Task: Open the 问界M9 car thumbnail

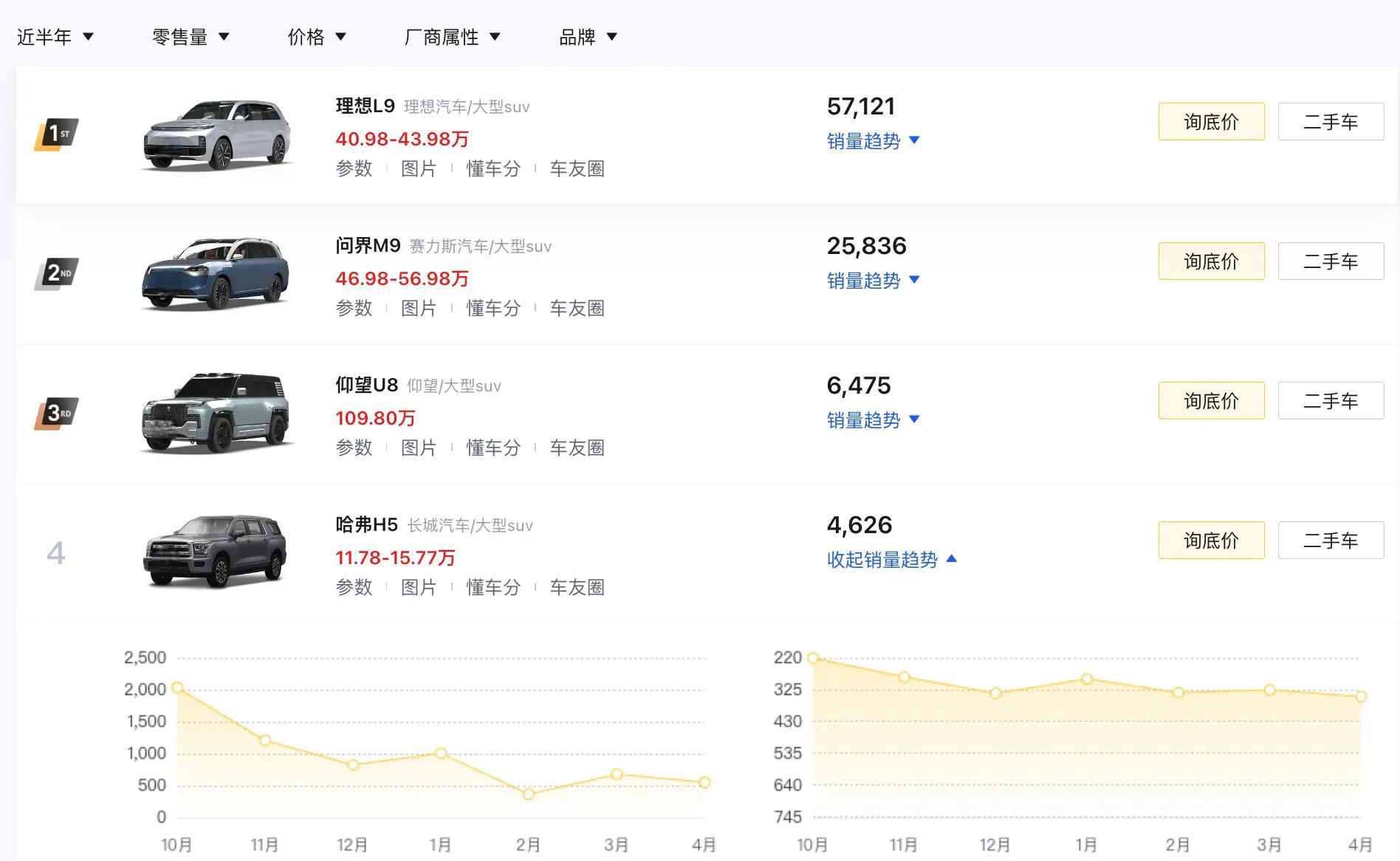Action: (x=216, y=274)
